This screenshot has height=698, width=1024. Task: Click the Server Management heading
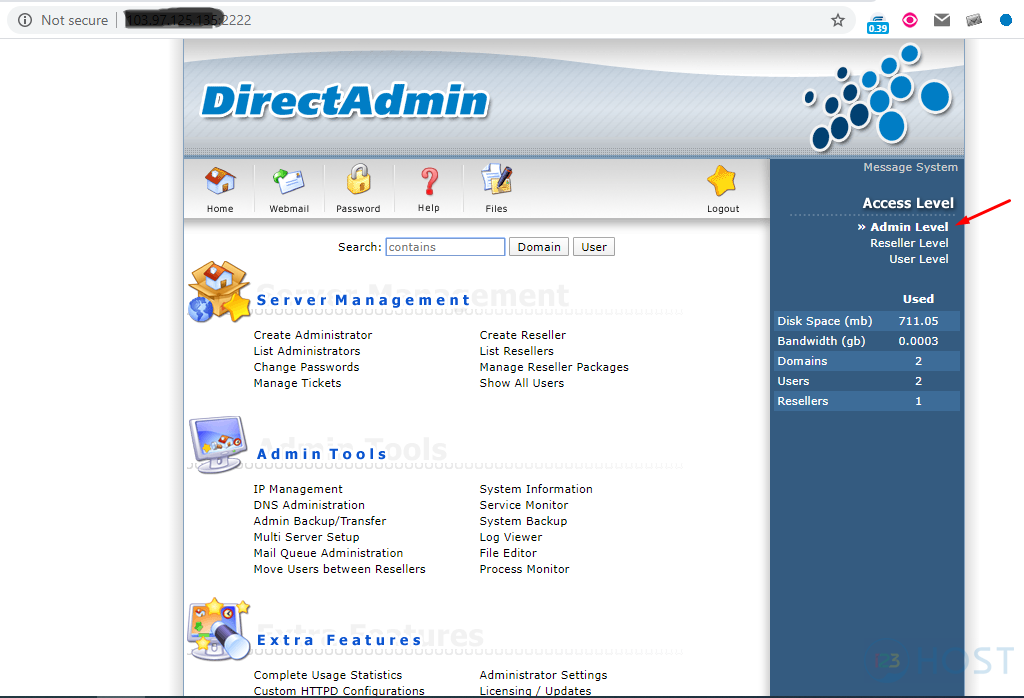tap(363, 300)
